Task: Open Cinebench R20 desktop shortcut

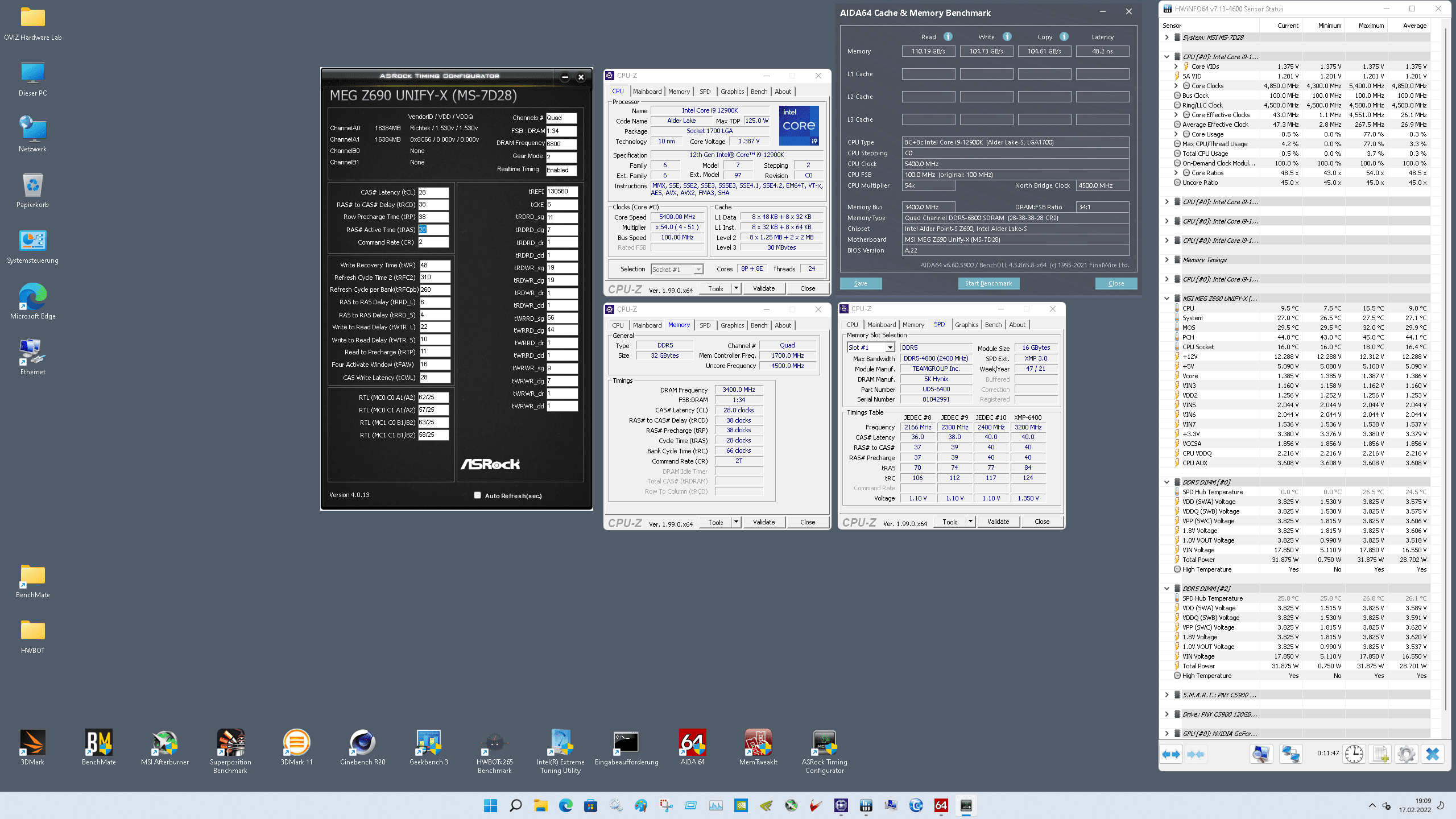Action: pos(362,748)
